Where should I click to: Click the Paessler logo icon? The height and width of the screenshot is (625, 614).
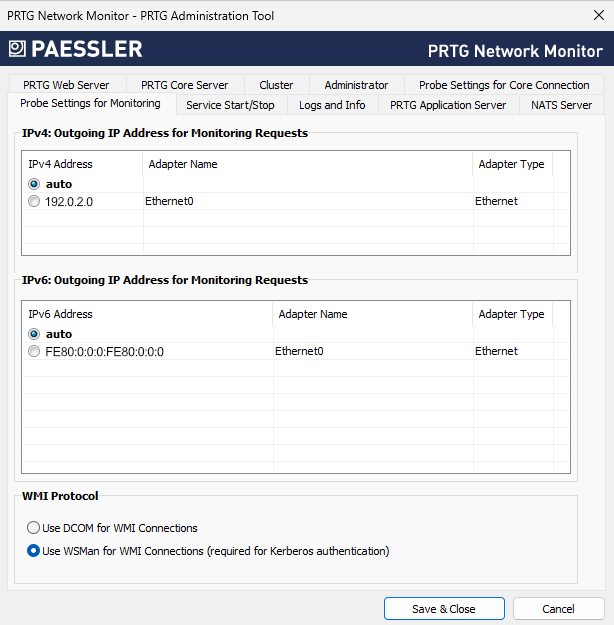[x=17, y=49]
